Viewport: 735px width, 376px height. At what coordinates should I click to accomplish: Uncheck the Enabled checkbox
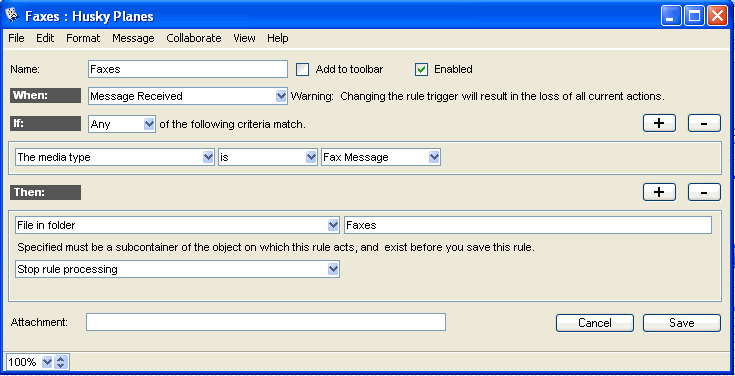point(421,69)
